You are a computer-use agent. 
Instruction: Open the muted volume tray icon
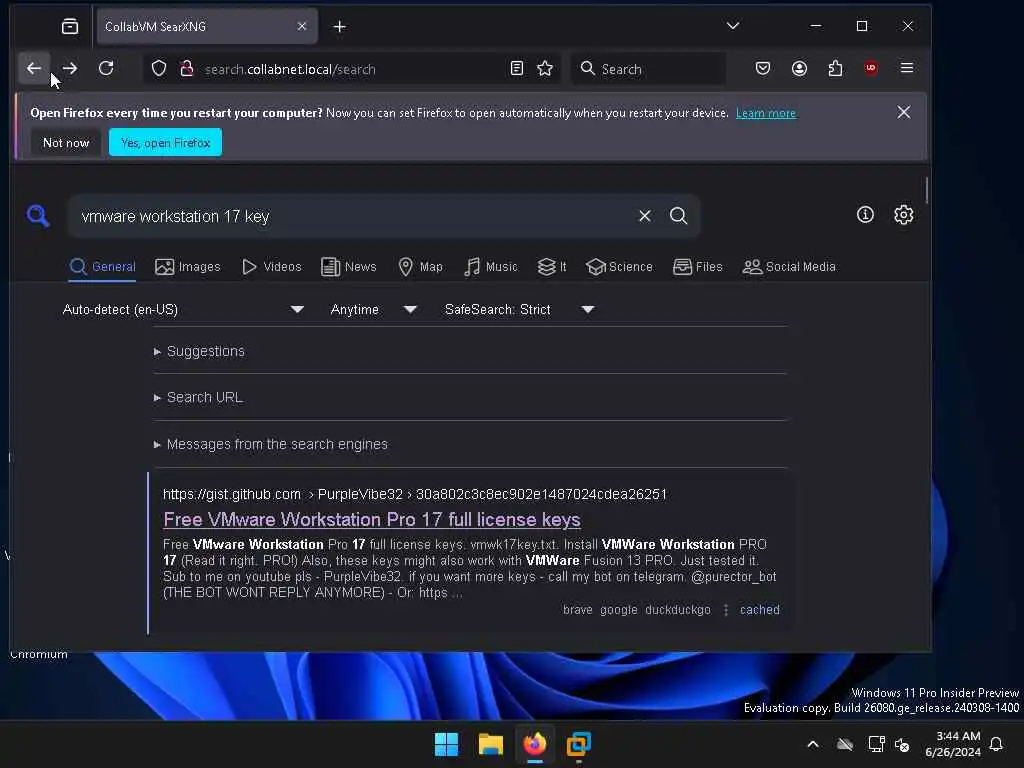(903, 744)
